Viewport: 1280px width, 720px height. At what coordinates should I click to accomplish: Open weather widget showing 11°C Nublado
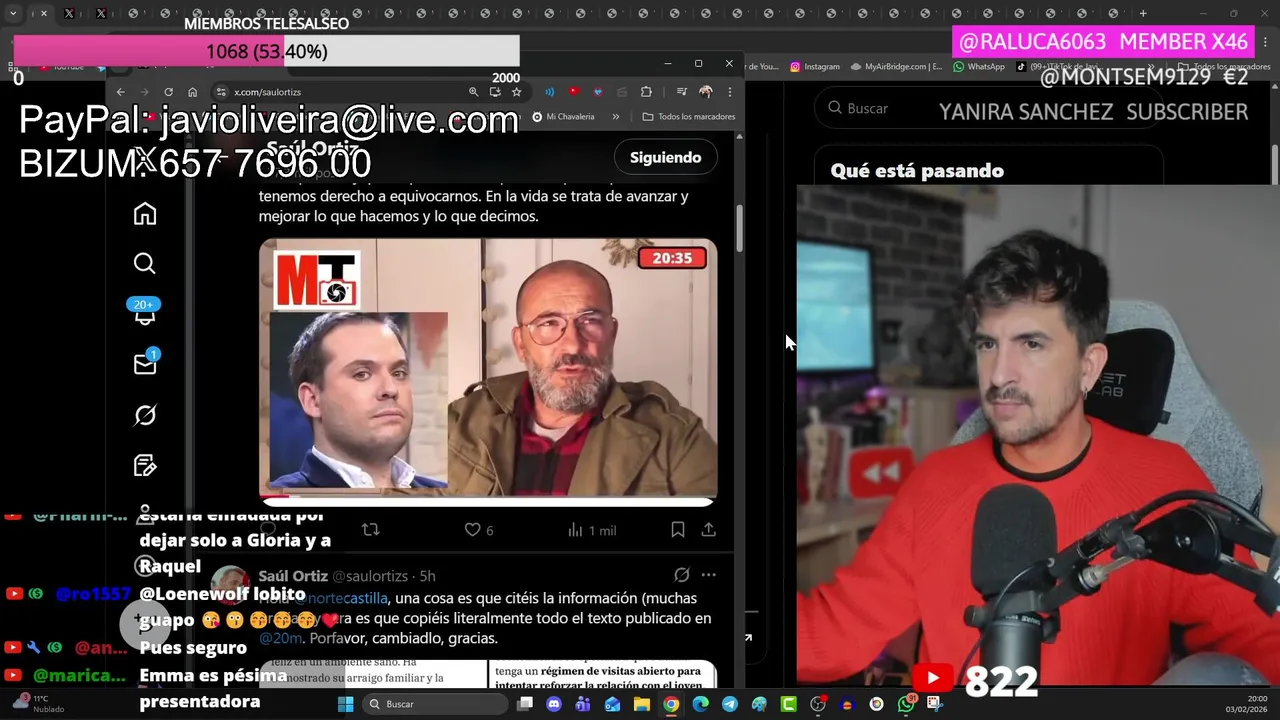click(x=37, y=704)
